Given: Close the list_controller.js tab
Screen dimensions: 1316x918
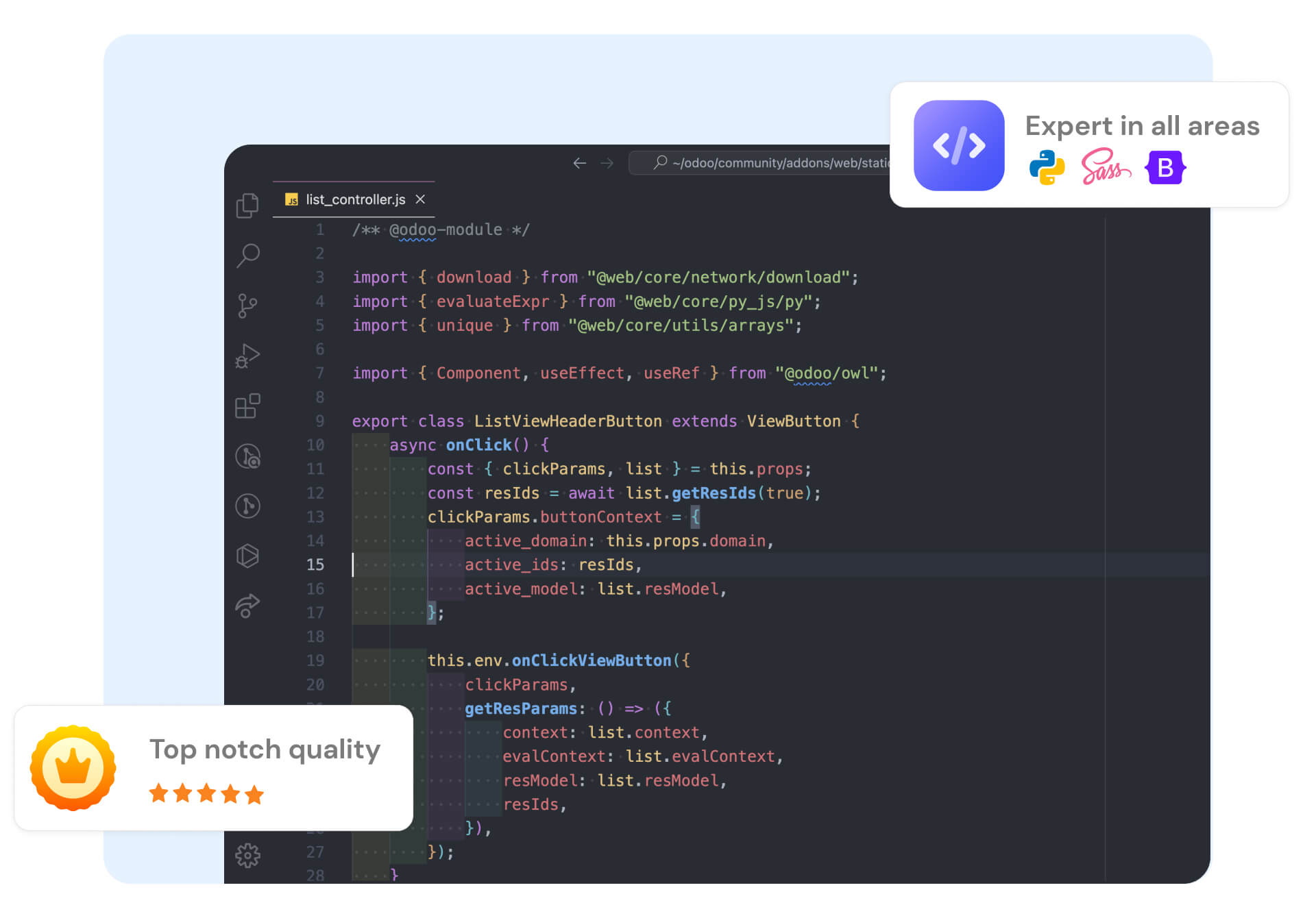Looking at the screenshot, I should [421, 199].
